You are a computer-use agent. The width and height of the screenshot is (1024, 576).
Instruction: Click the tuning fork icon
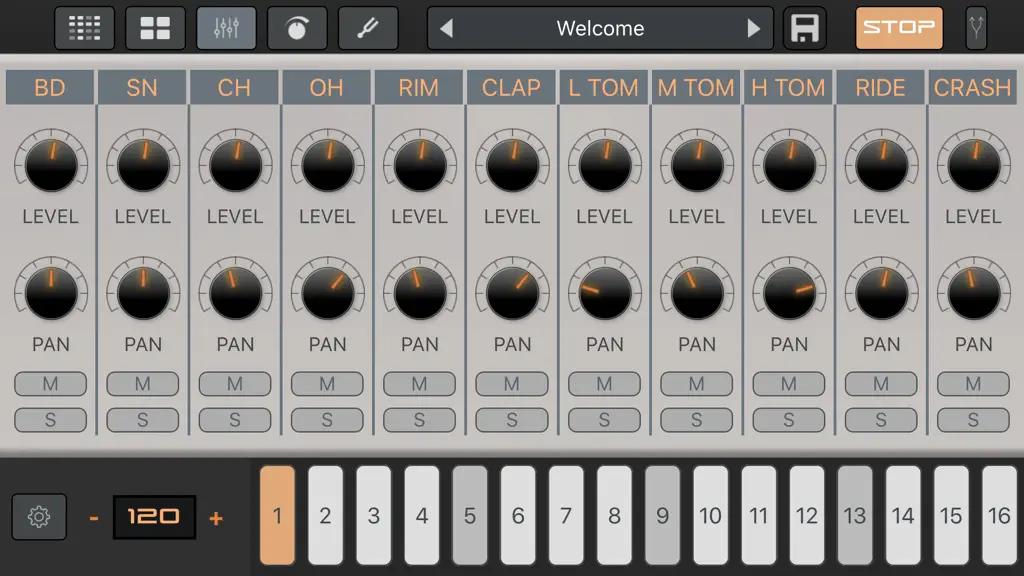(x=976, y=28)
